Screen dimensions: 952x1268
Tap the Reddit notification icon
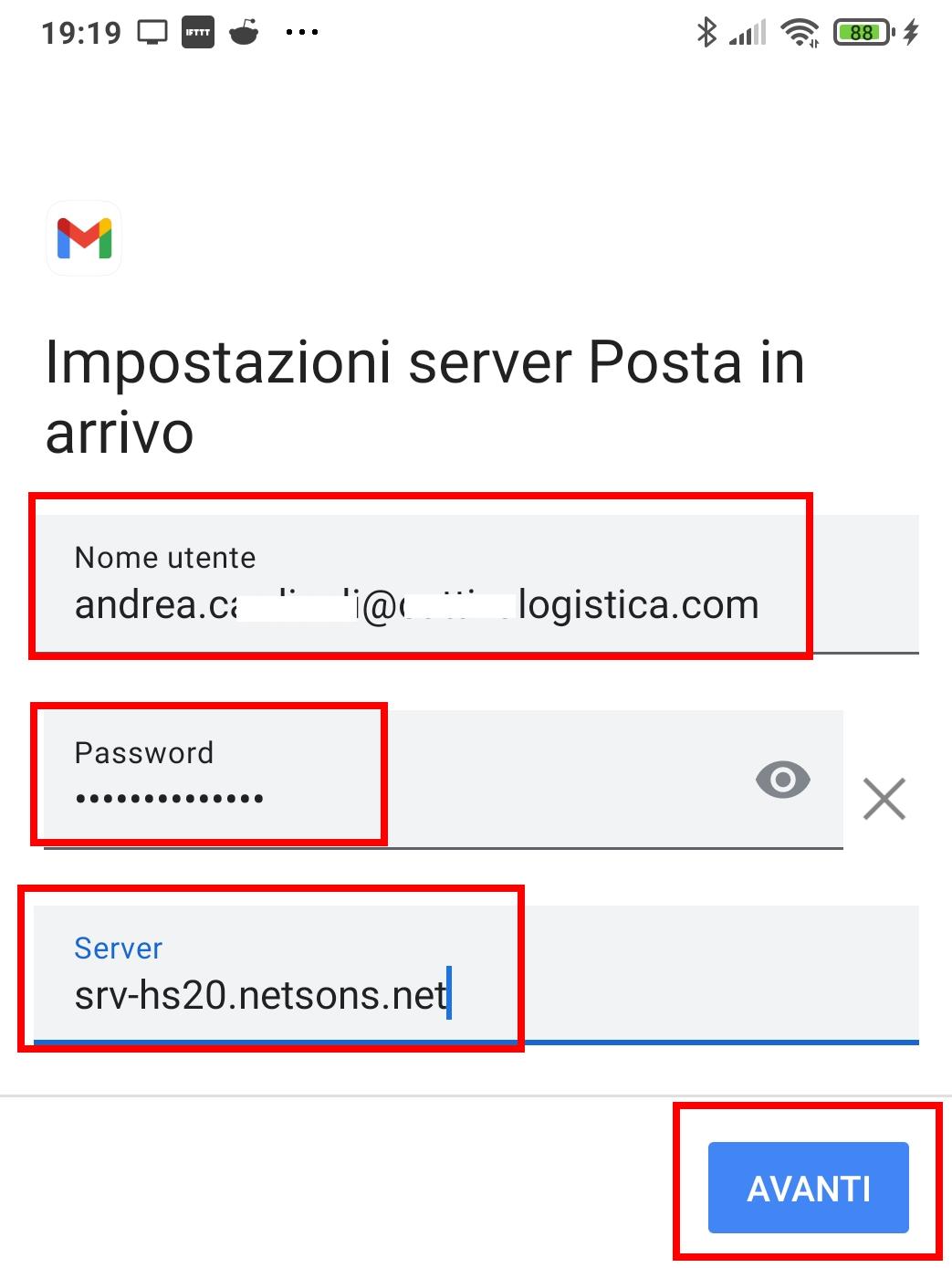tap(244, 34)
